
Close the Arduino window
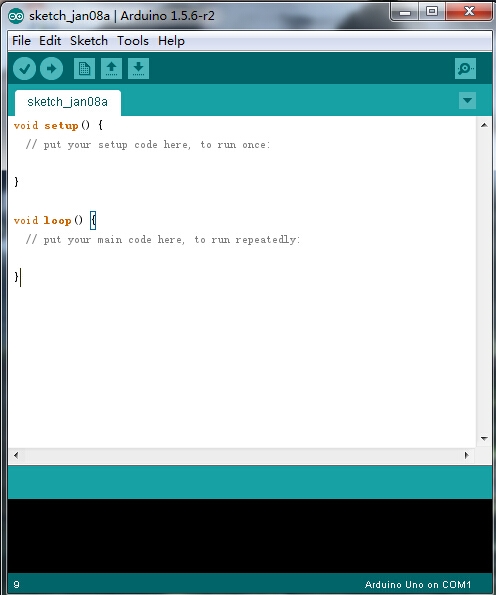(469, 12)
